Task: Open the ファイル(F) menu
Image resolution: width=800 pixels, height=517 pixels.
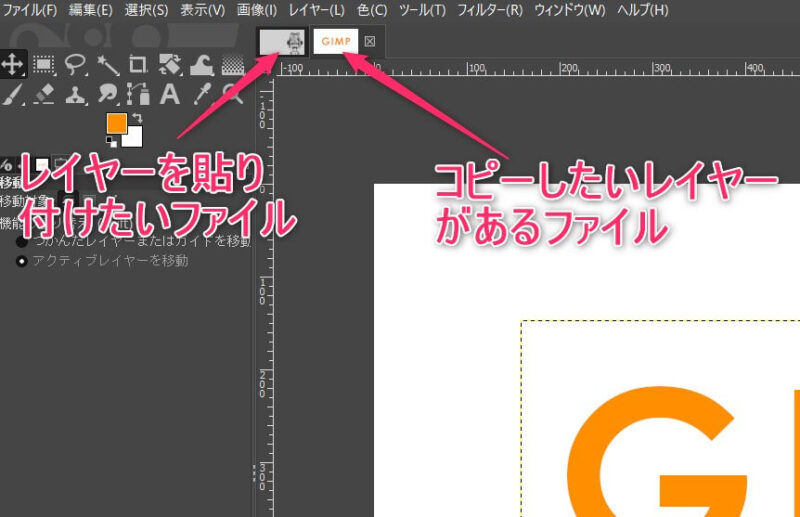Action: [30, 10]
